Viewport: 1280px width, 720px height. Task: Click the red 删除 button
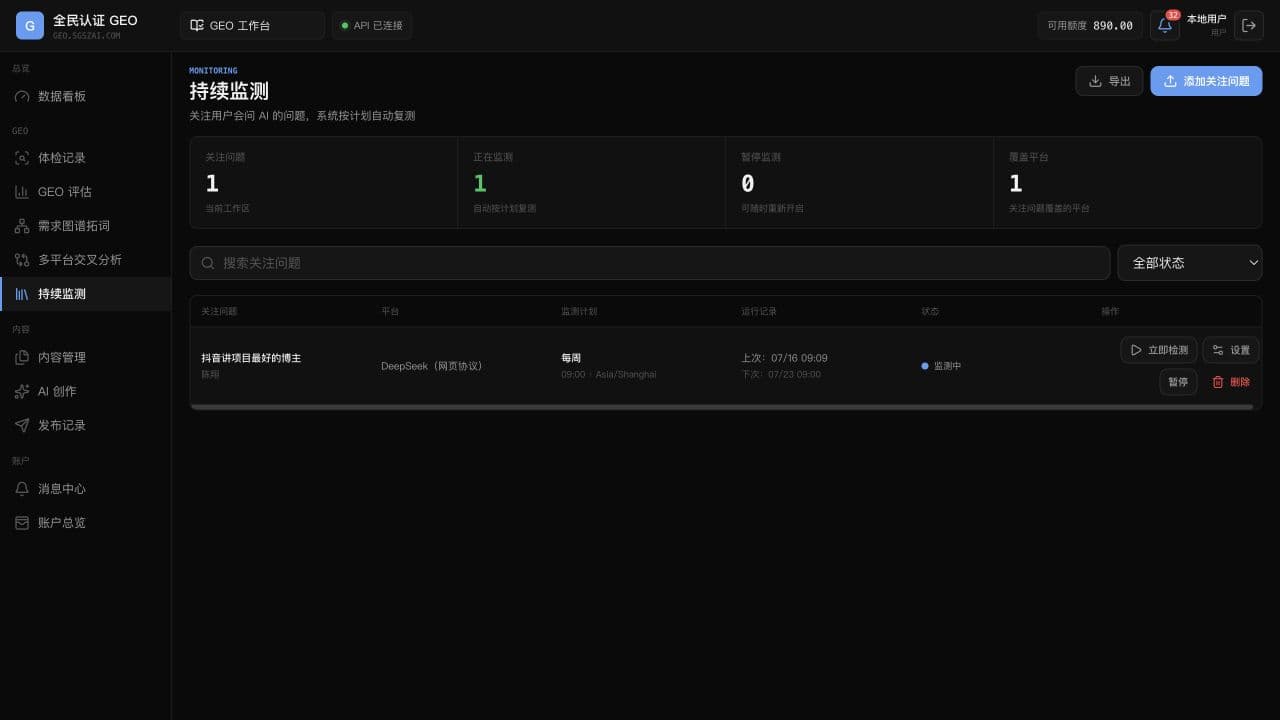(1231, 382)
